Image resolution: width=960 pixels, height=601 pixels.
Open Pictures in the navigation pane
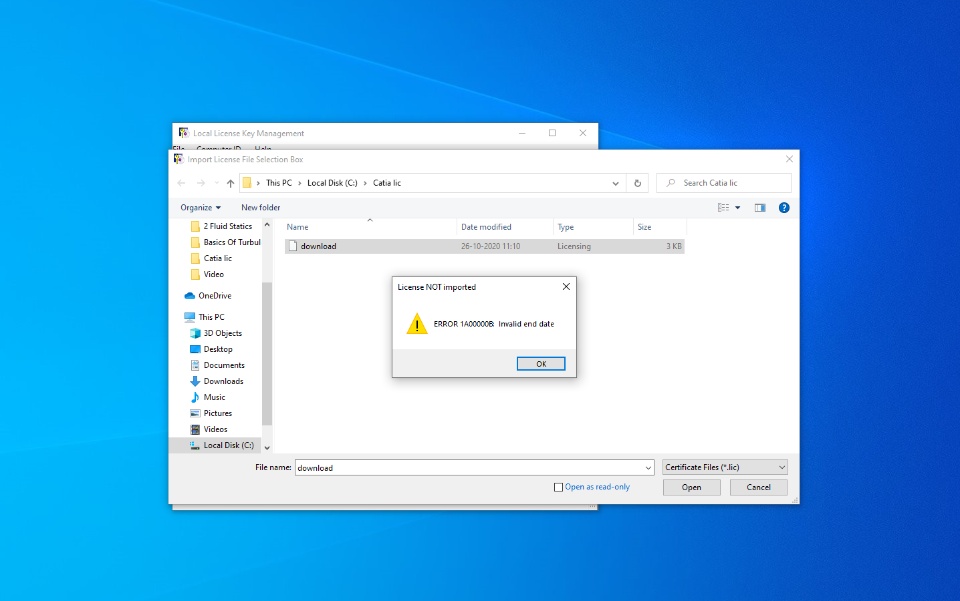click(211, 413)
